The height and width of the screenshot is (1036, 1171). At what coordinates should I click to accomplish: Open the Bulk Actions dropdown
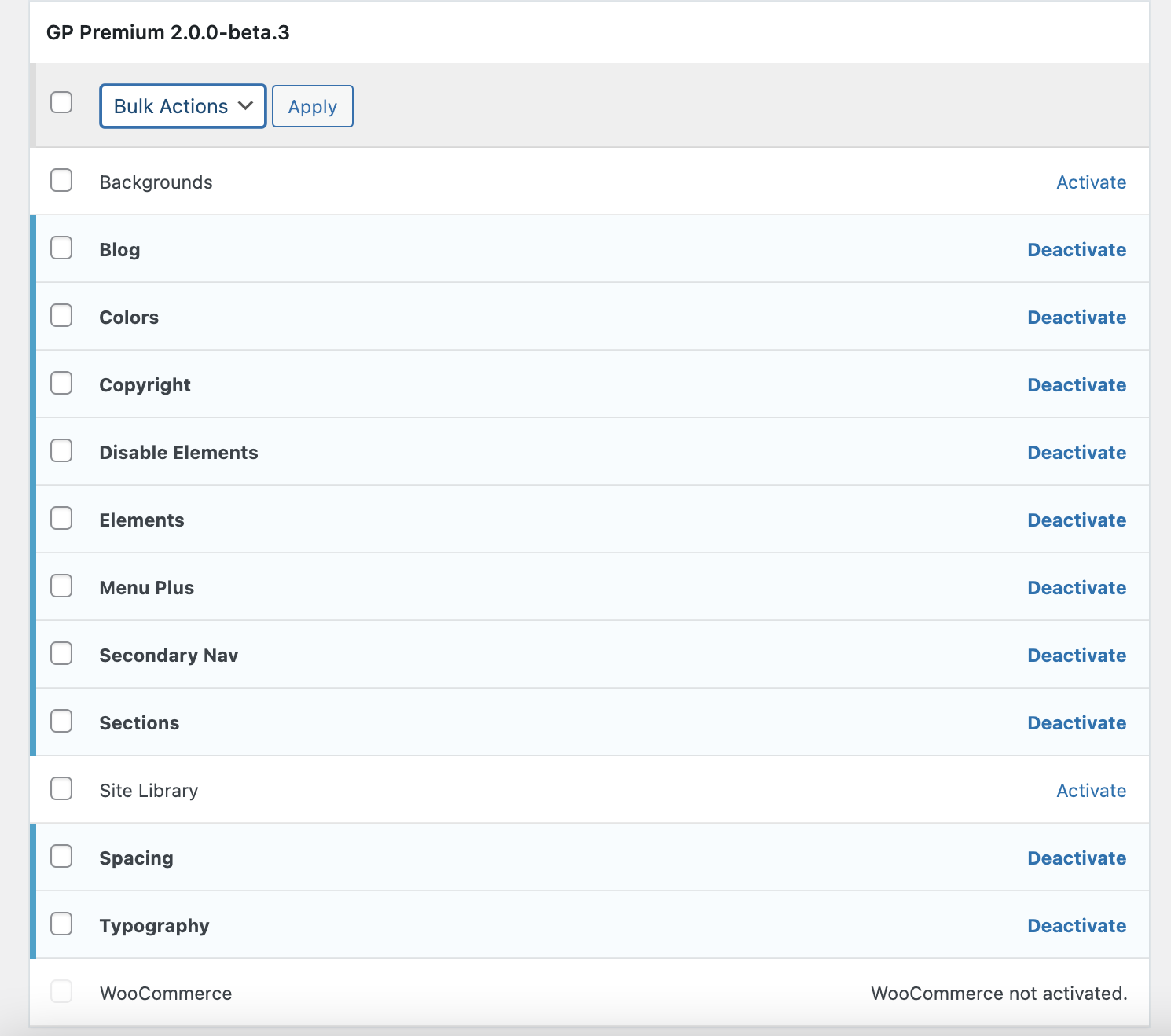pyautogui.click(x=182, y=106)
